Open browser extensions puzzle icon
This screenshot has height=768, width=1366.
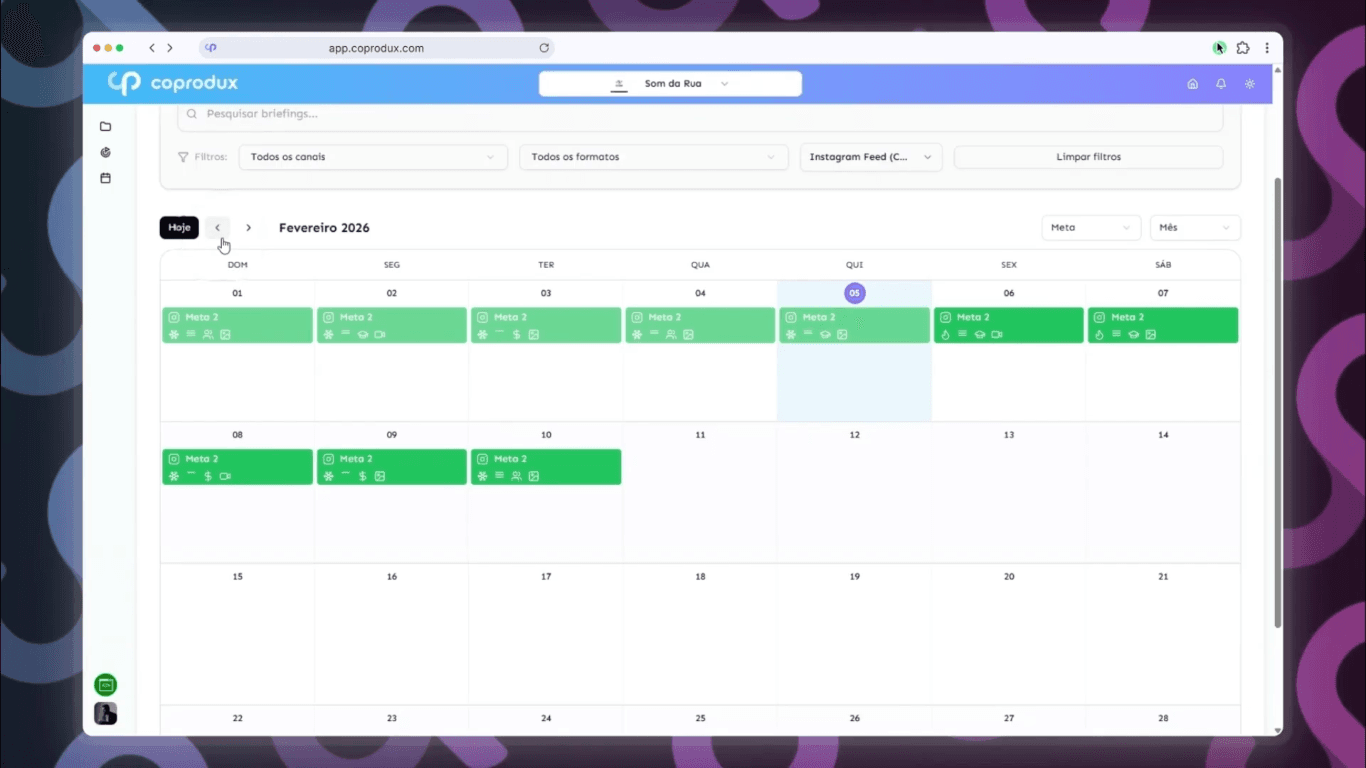(x=1243, y=48)
